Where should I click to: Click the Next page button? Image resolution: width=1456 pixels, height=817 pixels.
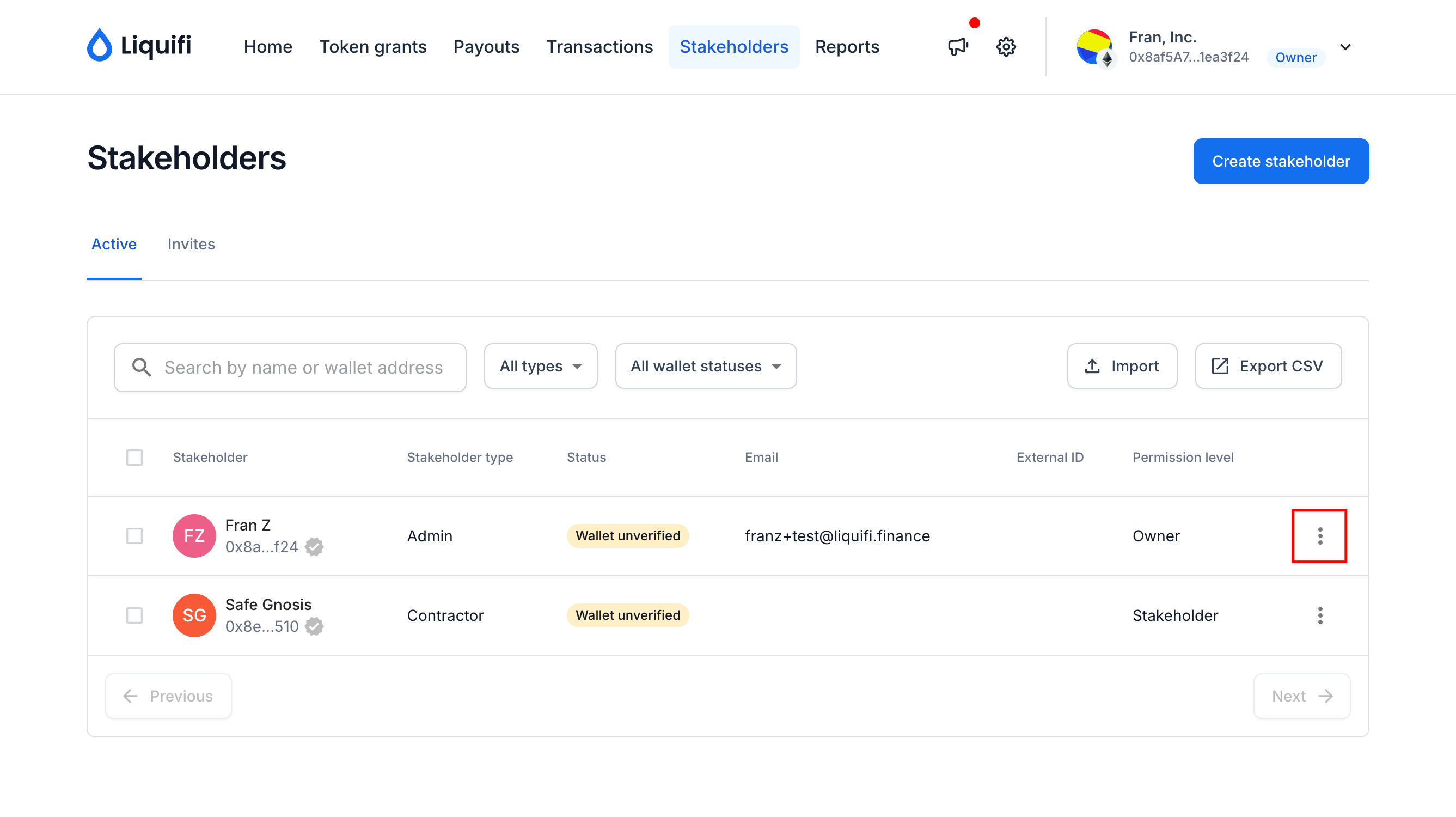(x=1302, y=696)
